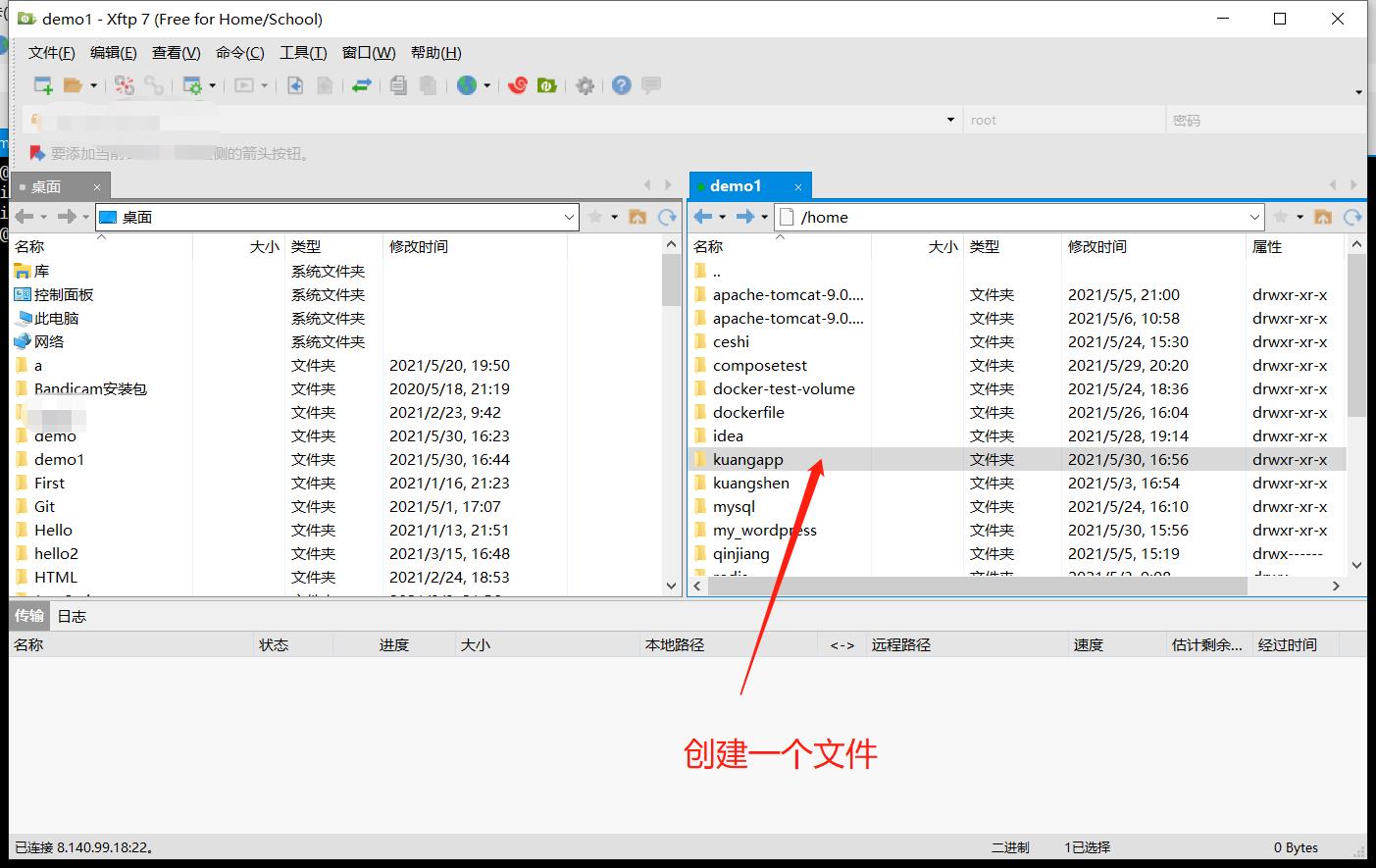The width and height of the screenshot is (1376, 868).
Task: Switch to the 日志 log tab
Action: pyautogui.click(x=72, y=616)
